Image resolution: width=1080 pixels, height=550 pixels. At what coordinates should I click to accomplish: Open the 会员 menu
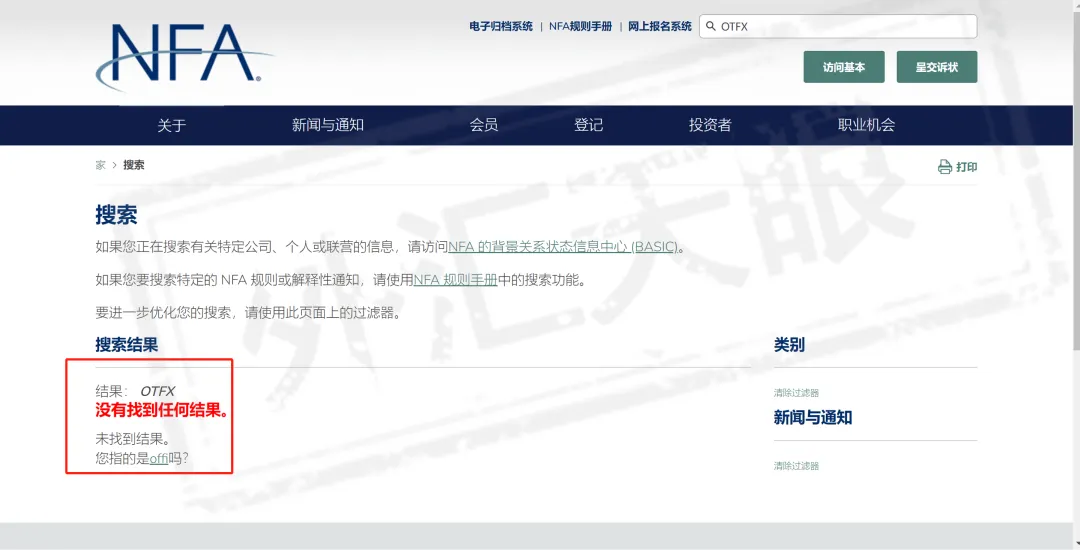(484, 125)
